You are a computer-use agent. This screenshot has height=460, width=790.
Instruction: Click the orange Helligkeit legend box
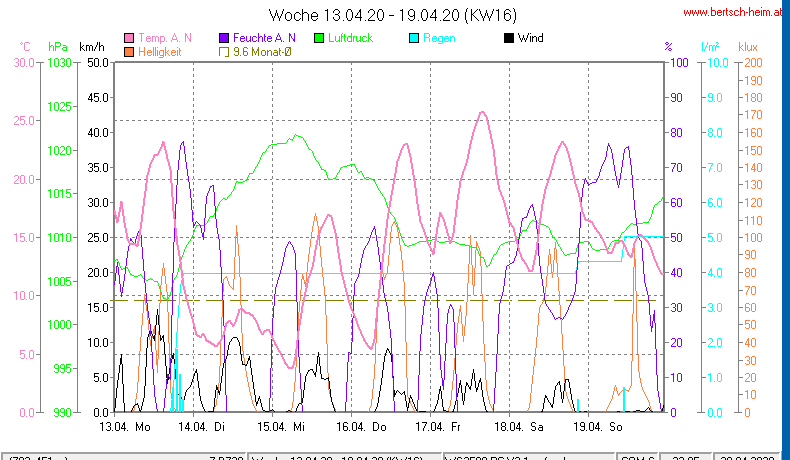(x=129, y=52)
